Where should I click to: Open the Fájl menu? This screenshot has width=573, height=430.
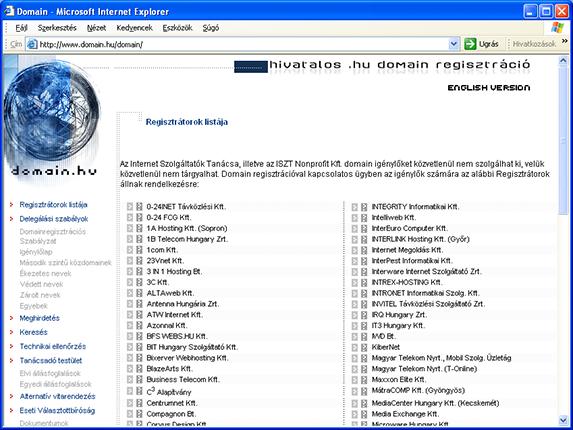pos(21,28)
